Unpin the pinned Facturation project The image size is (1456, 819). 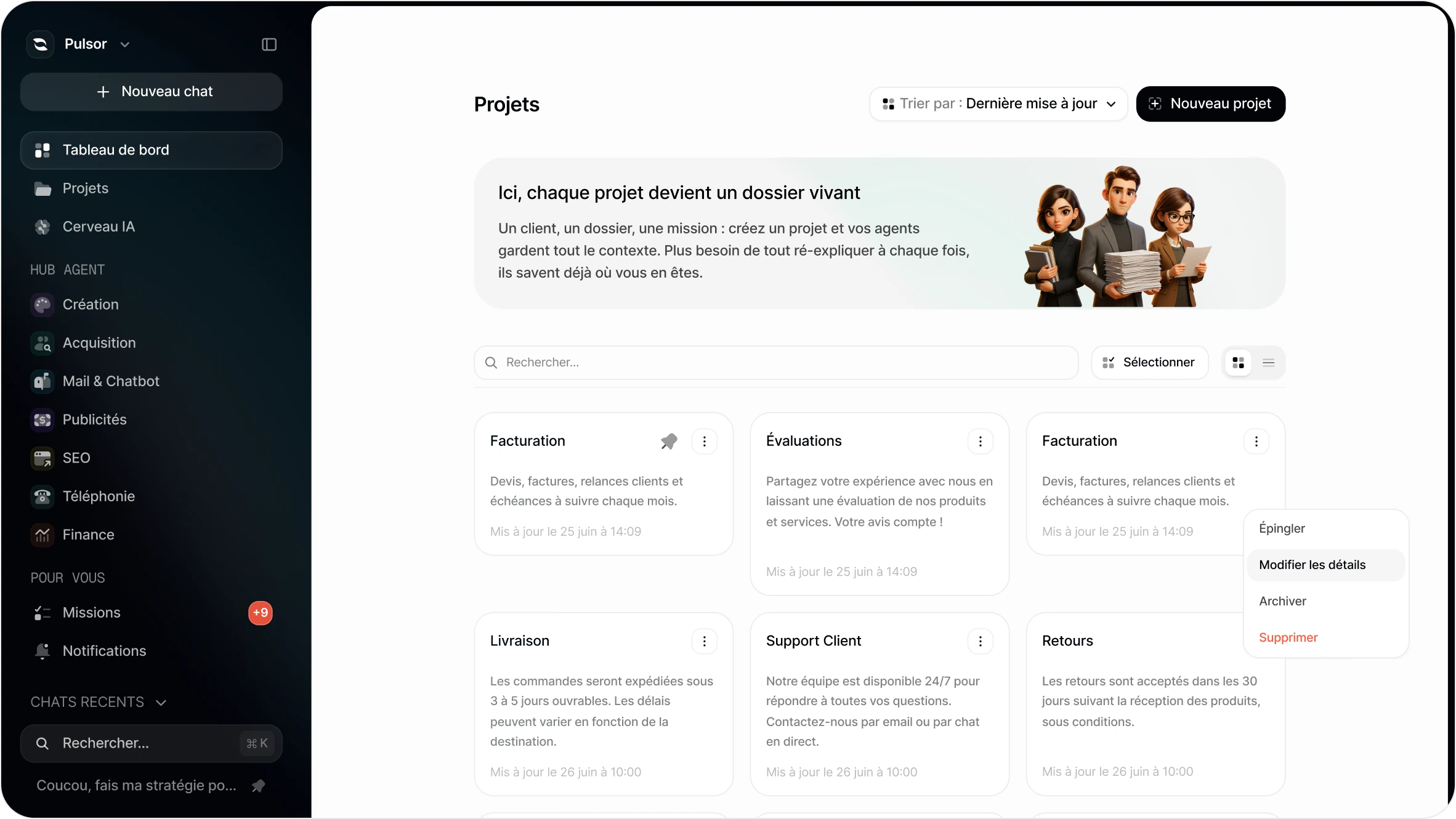(669, 441)
